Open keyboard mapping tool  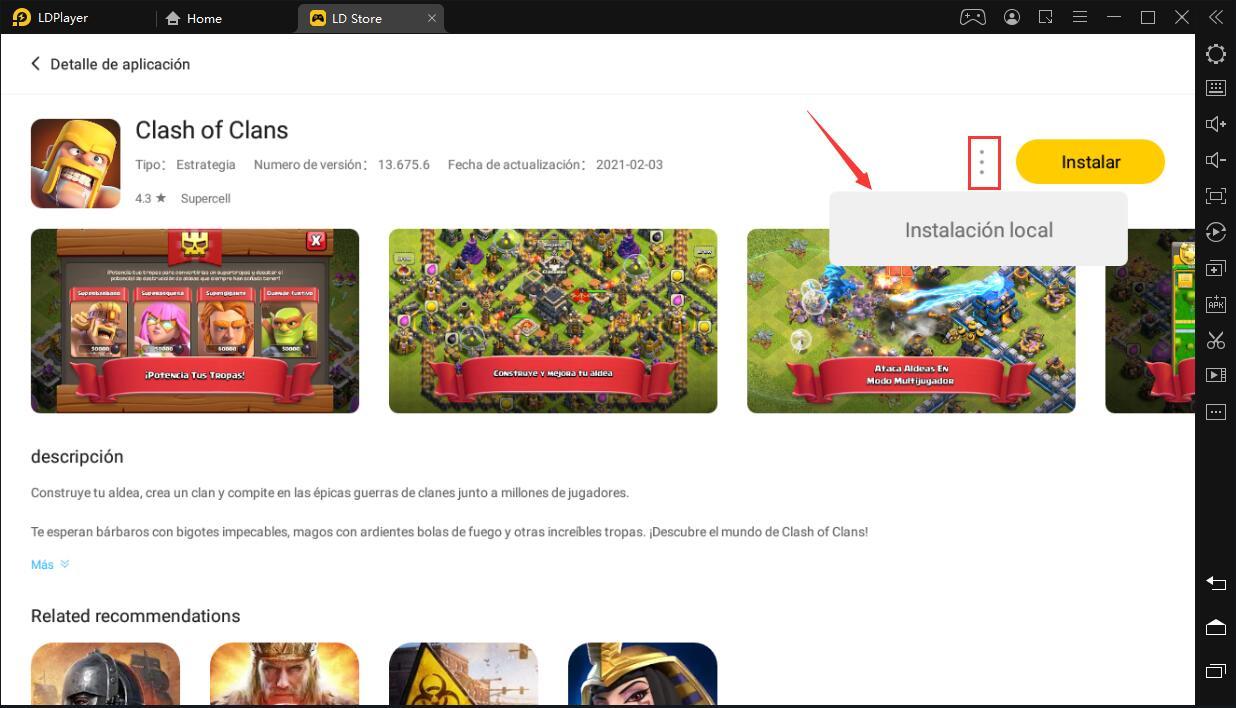[x=1216, y=88]
